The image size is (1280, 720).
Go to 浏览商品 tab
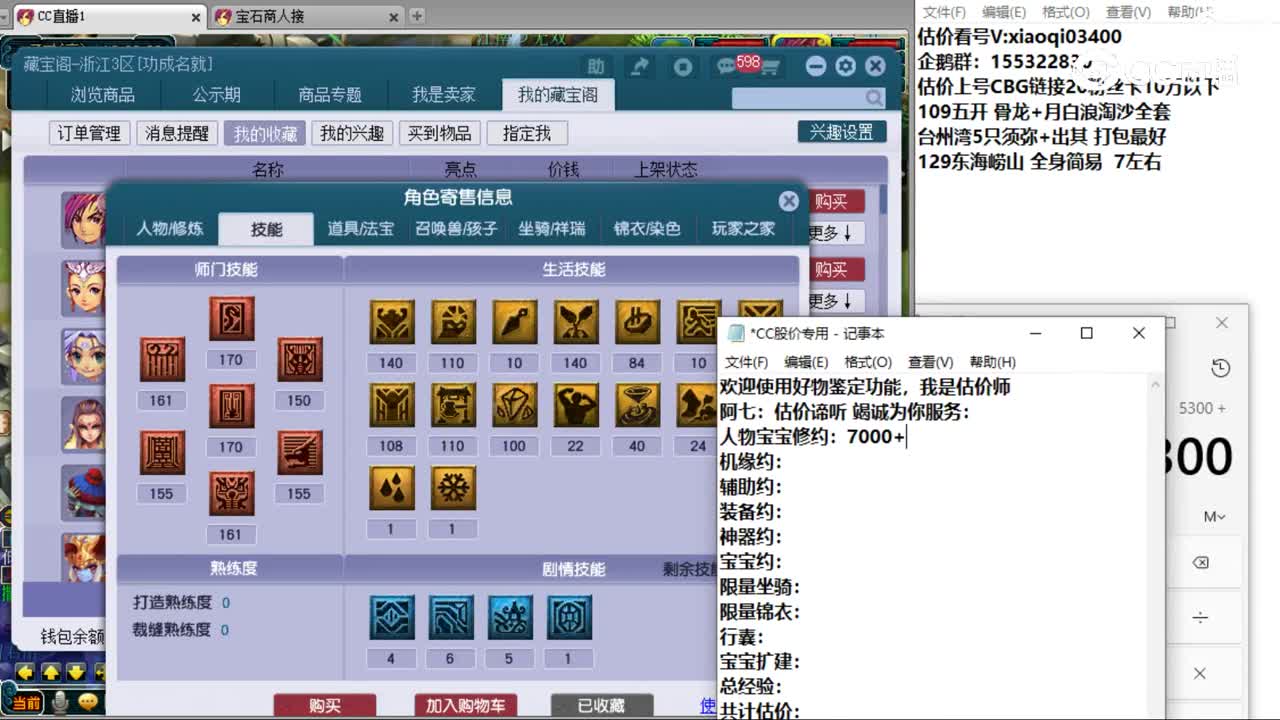[103, 95]
